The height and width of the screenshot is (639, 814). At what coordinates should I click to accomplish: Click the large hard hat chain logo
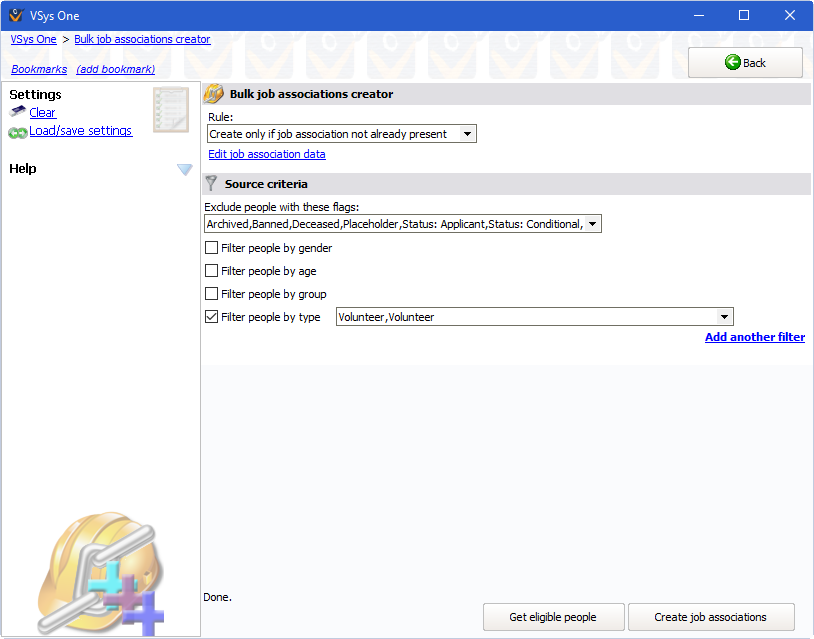pyautogui.click(x=102, y=574)
